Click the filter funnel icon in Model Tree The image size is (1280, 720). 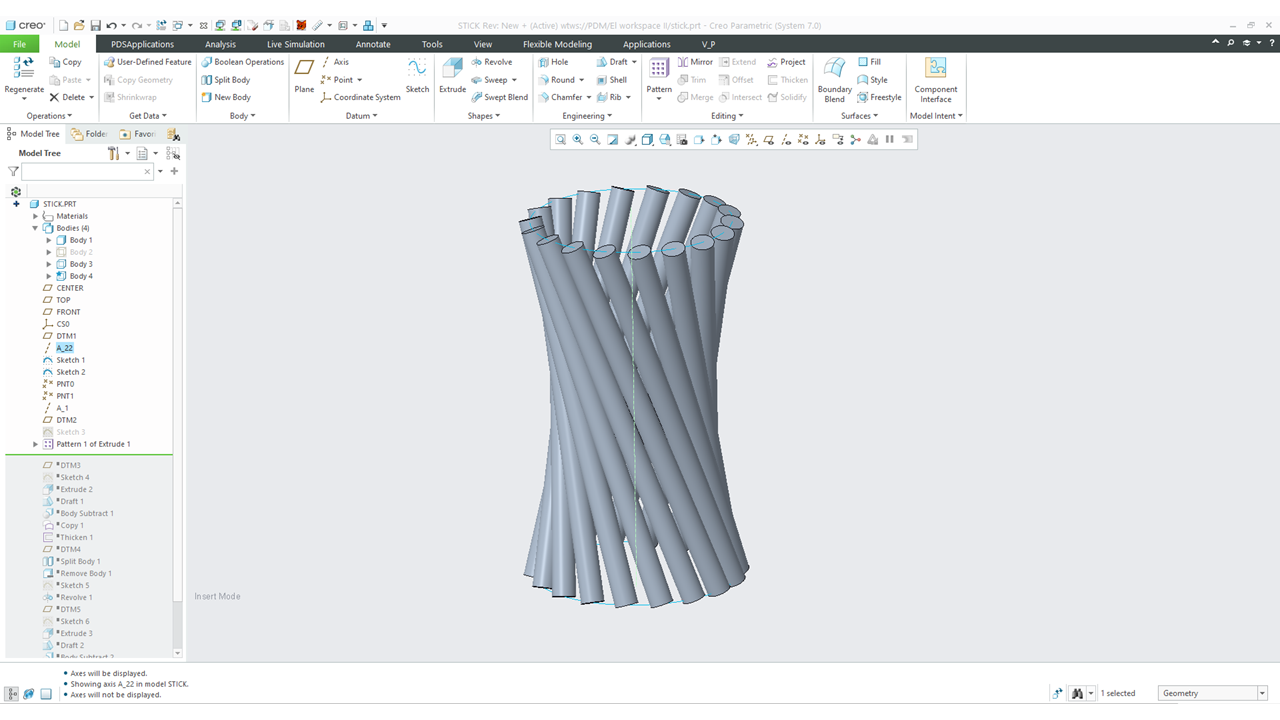[x=13, y=172]
